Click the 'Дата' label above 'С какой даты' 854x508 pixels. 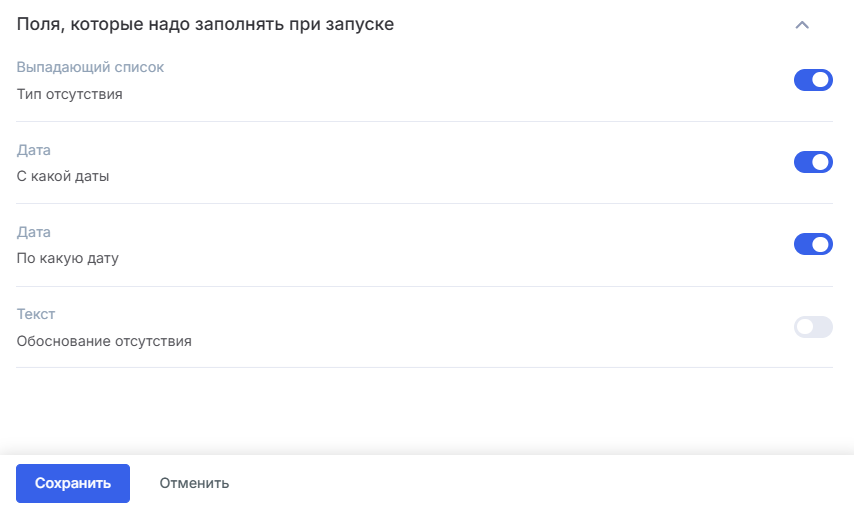click(x=34, y=150)
